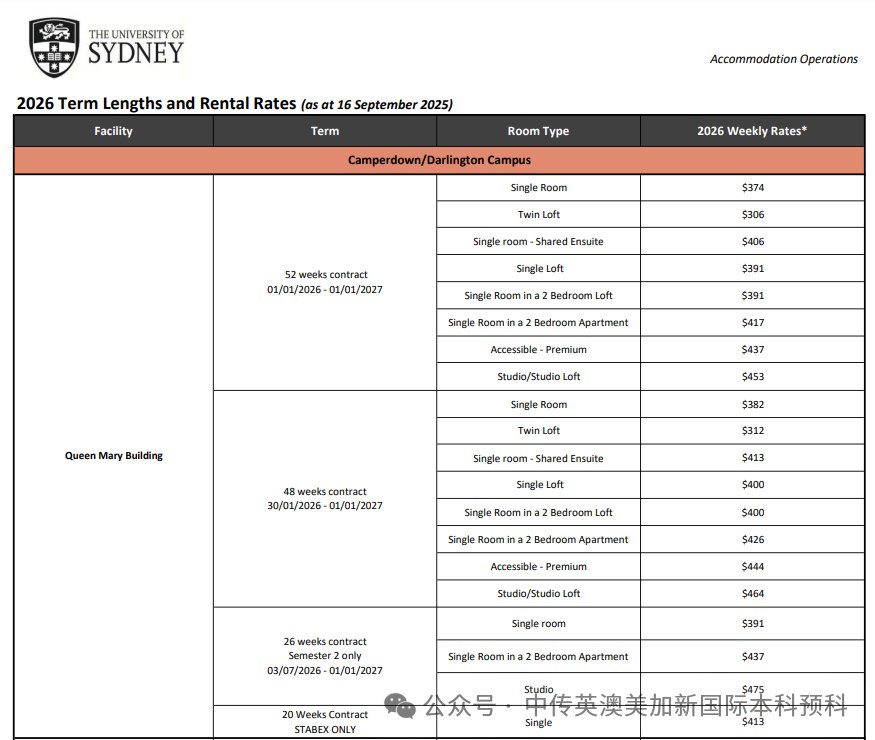Screen dimensions: 875x740
Task: Click the '$306' weekly rate
Action: tap(753, 214)
